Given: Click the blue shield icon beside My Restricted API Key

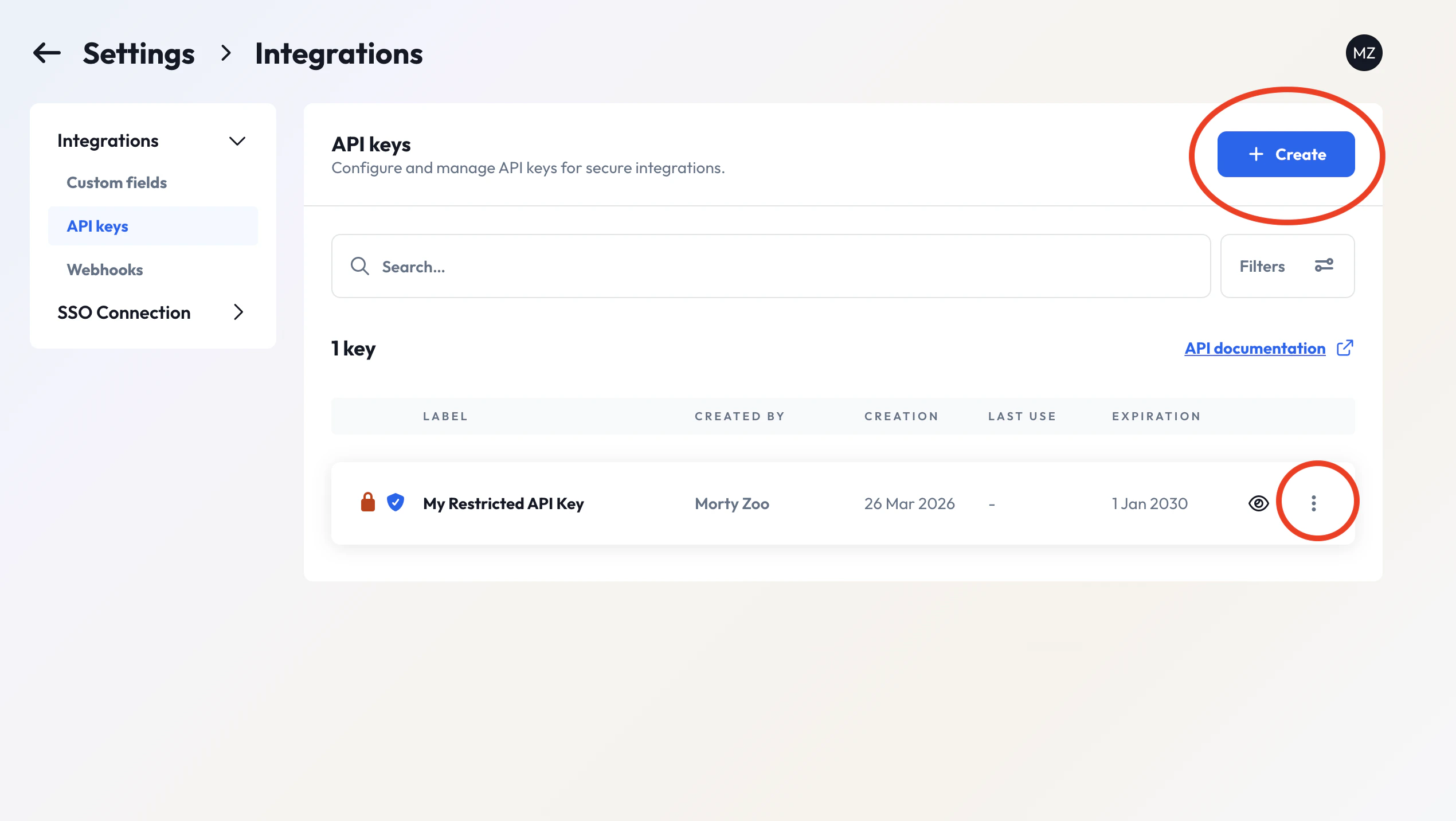Looking at the screenshot, I should (395, 503).
